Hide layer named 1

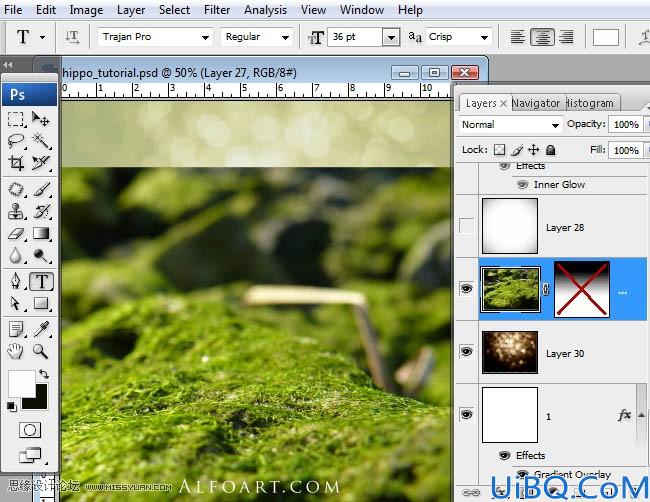coord(466,415)
